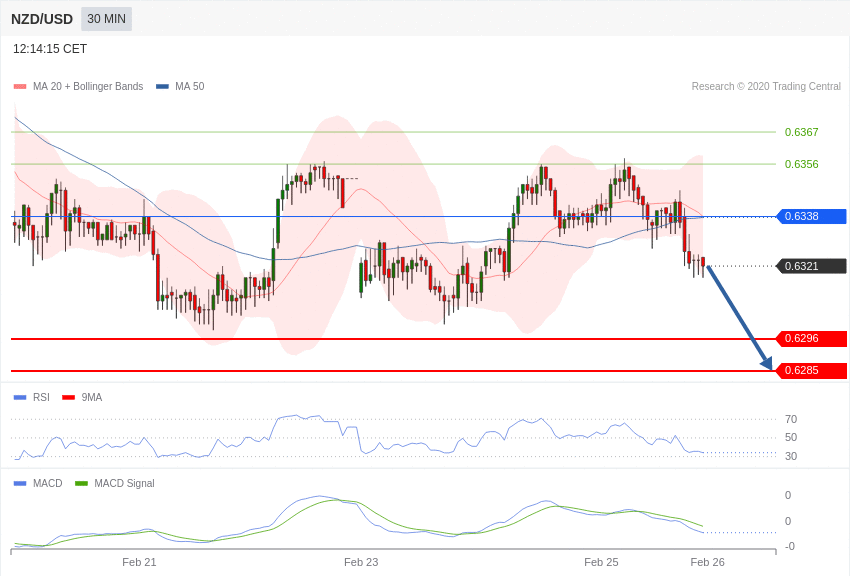Click the MA 20 + Bollinger Bands swatch
Image resolution: width=850 pixels, height=576 pixels.
point(20,87)
